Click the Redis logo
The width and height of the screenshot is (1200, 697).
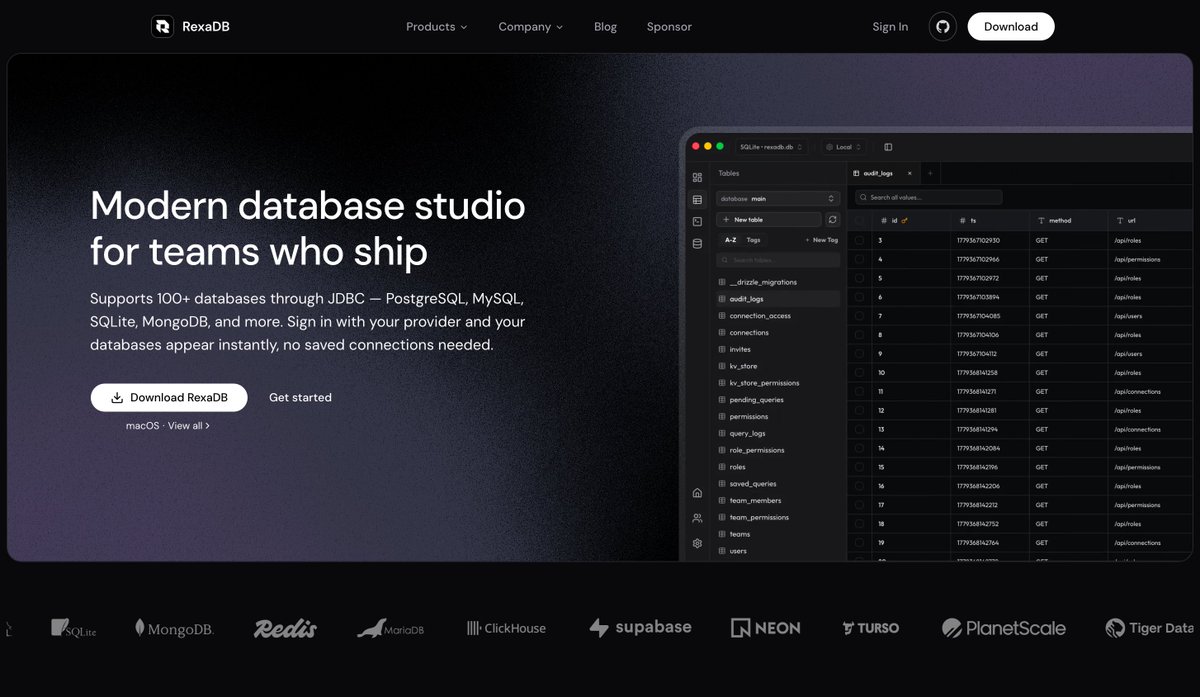click(285, 628)
